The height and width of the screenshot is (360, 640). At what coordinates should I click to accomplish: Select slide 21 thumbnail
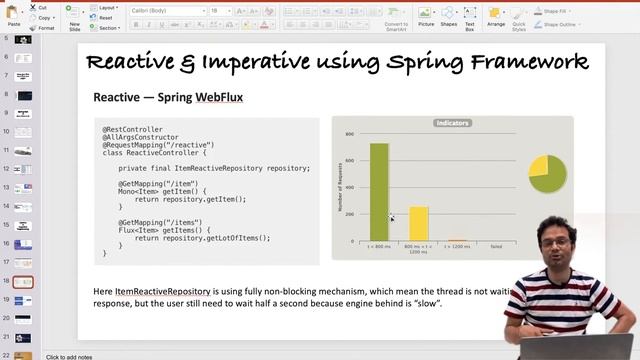pyautogui.click(x=23, y=338)
